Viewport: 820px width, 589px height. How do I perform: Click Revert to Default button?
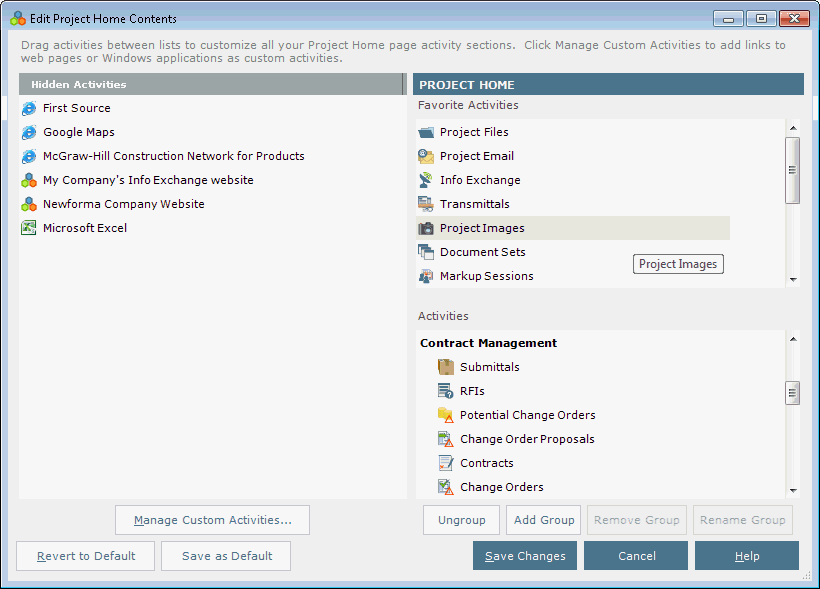coord(86,556)
